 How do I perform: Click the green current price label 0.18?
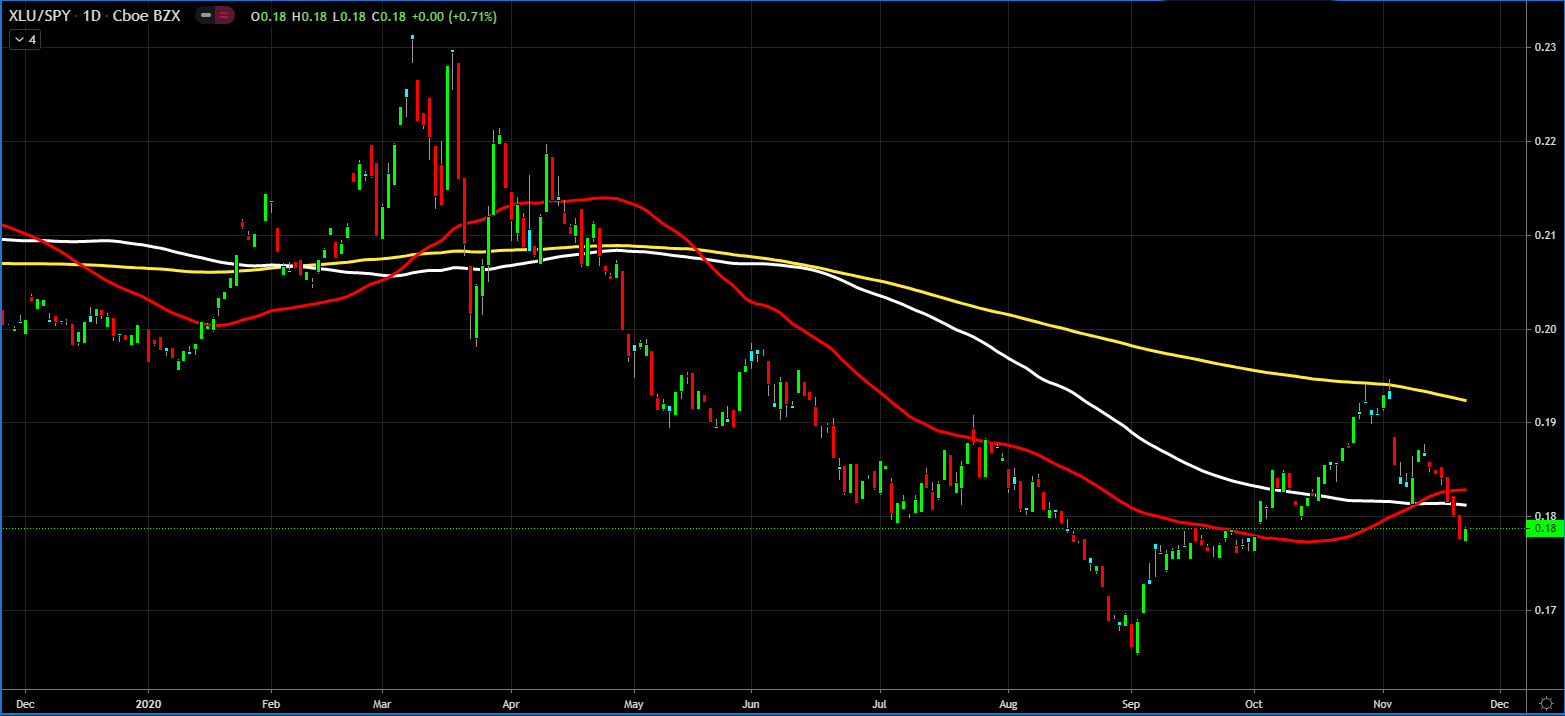tap(1545, 528)
